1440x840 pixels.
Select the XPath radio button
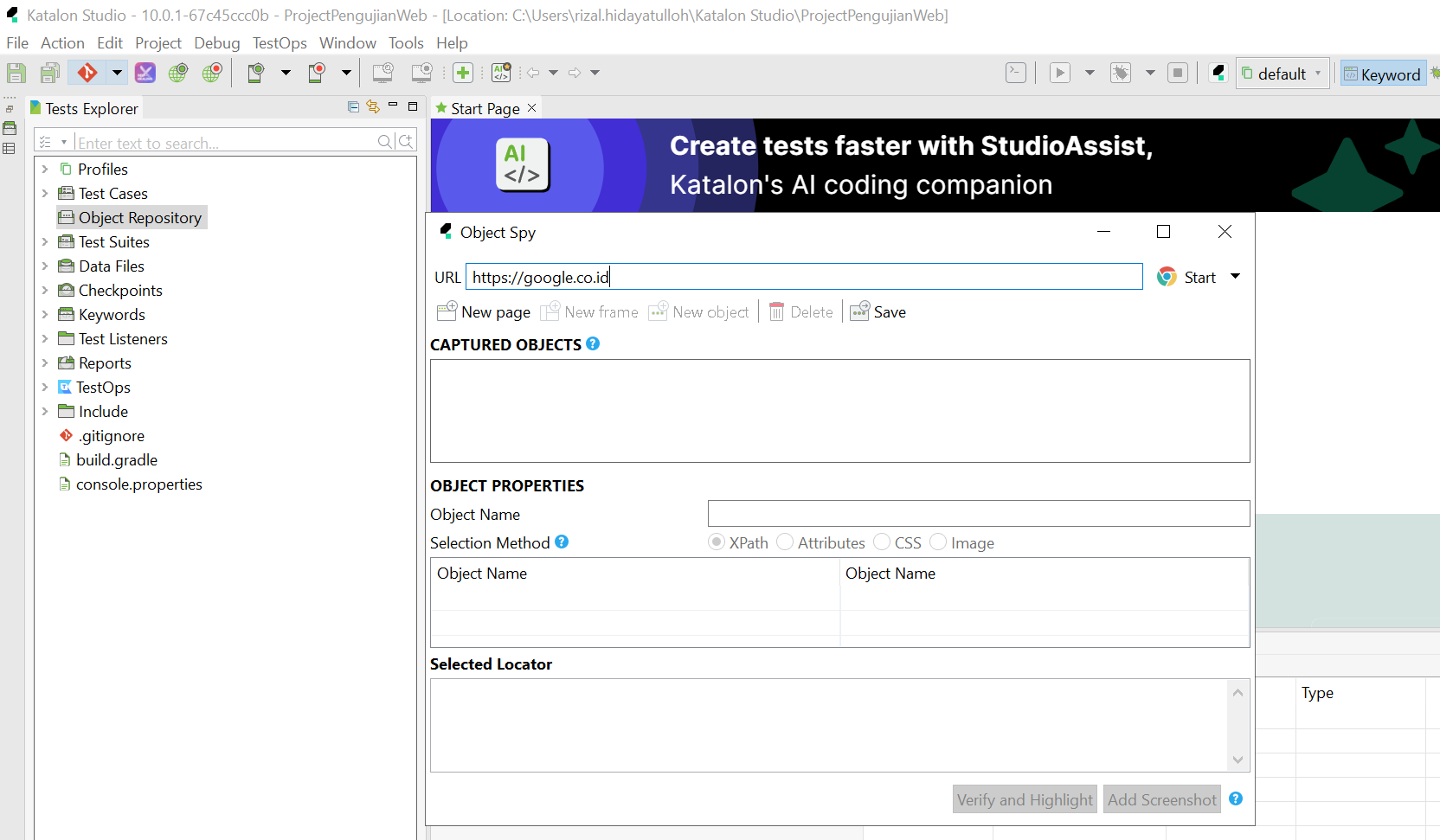pyautogui.click(x=717, y=542)
